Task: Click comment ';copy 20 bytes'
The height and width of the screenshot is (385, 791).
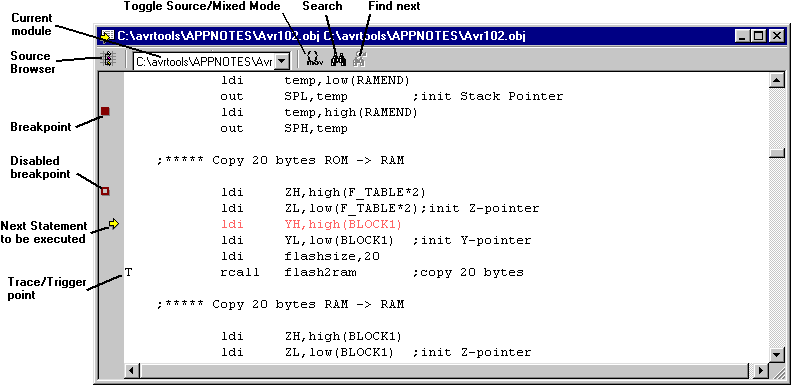Action: pyautogui.click(x=468, y=272)
